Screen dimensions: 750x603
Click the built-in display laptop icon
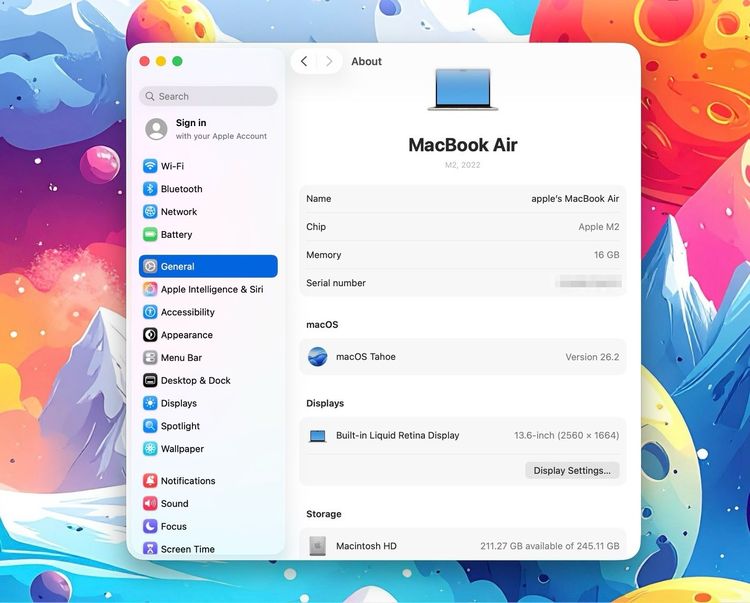(x=318, y=436)
